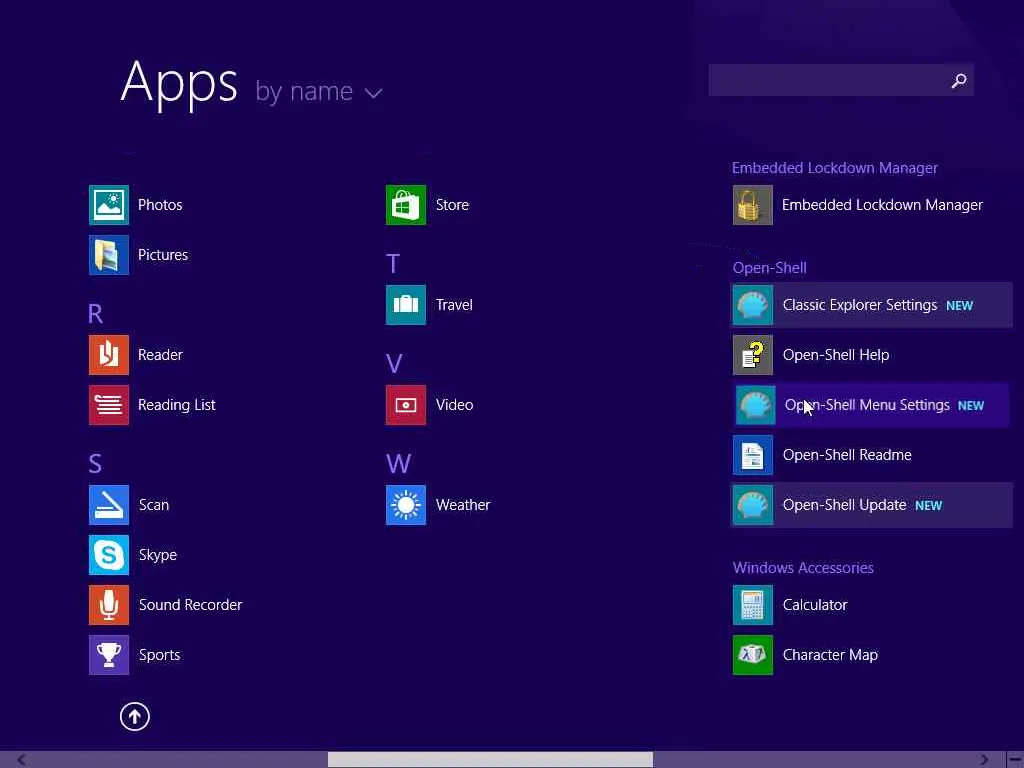Open the Skype icon
The width and height of the screenshot is (1024, 768).
pos(108,555)
